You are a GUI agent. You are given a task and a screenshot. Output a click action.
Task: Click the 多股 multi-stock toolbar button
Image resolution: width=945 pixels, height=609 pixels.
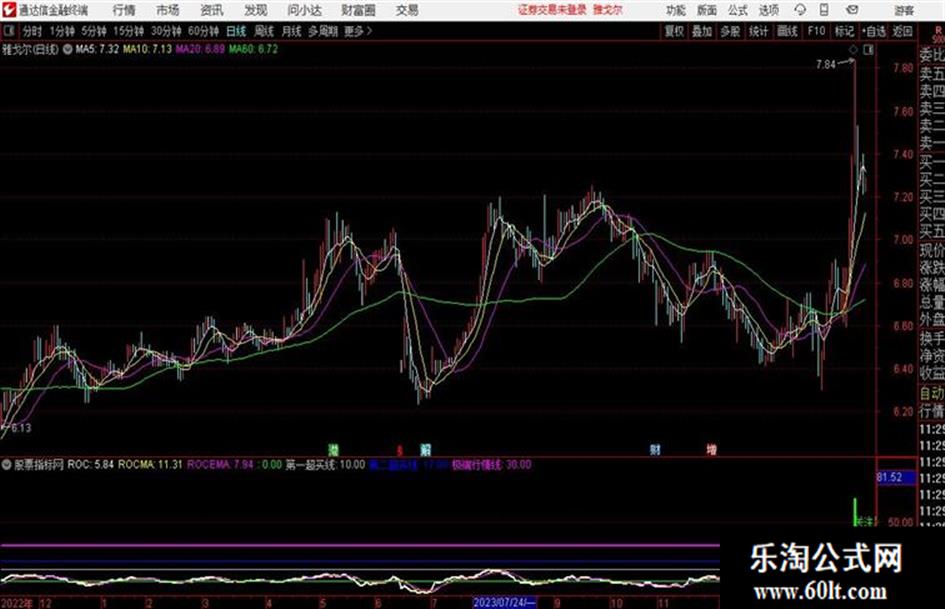coord(730,31)
